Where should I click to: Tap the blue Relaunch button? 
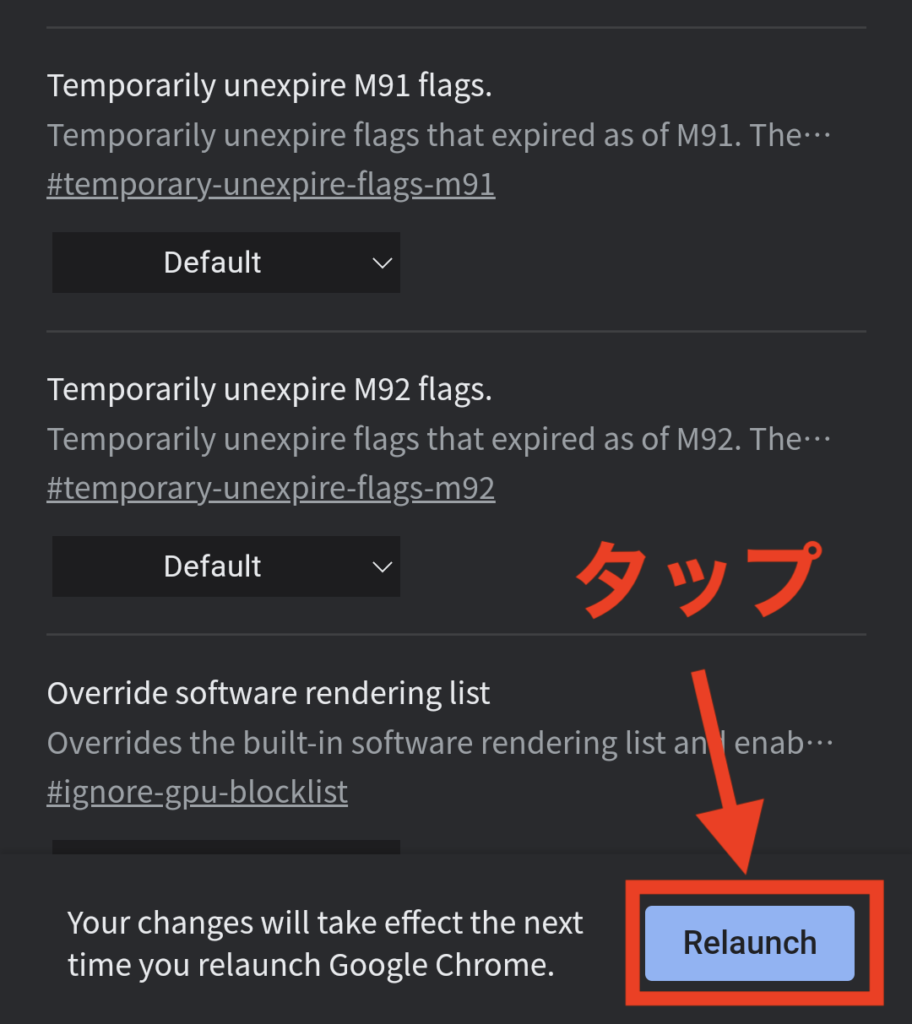click(749, 943)
